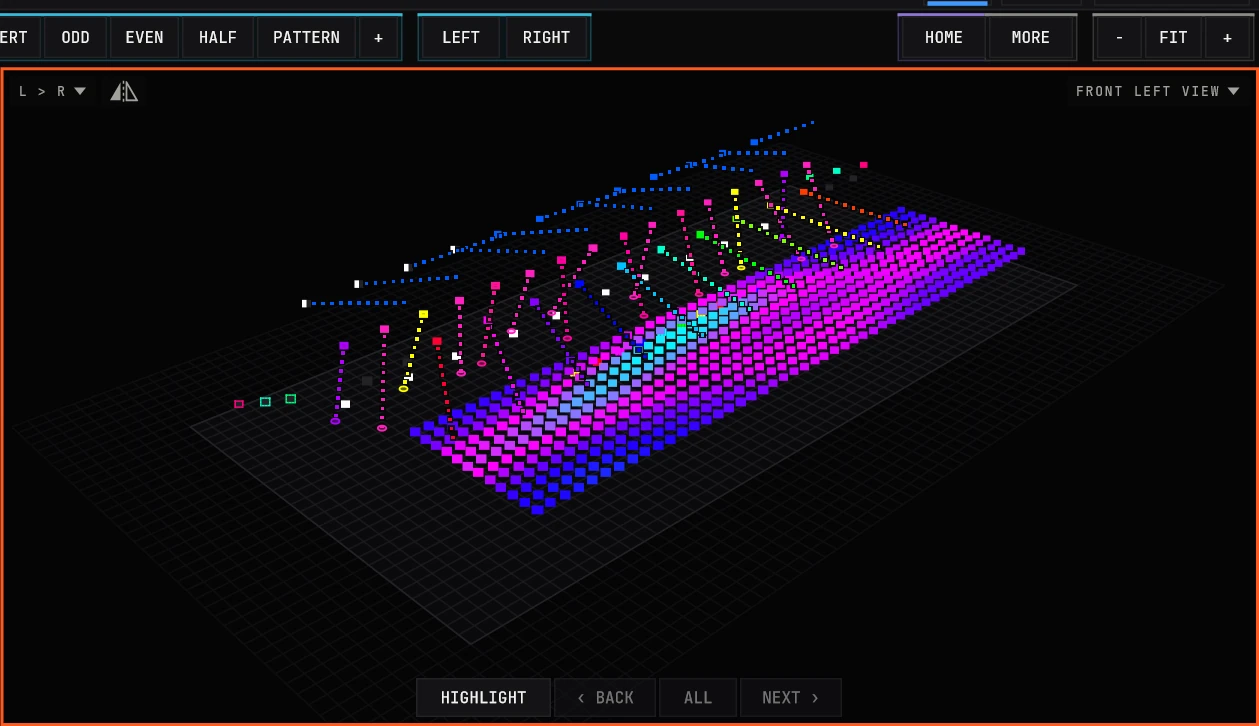Select ODD fixtures
1259x726 pixels.
click(x=76, y=38)
